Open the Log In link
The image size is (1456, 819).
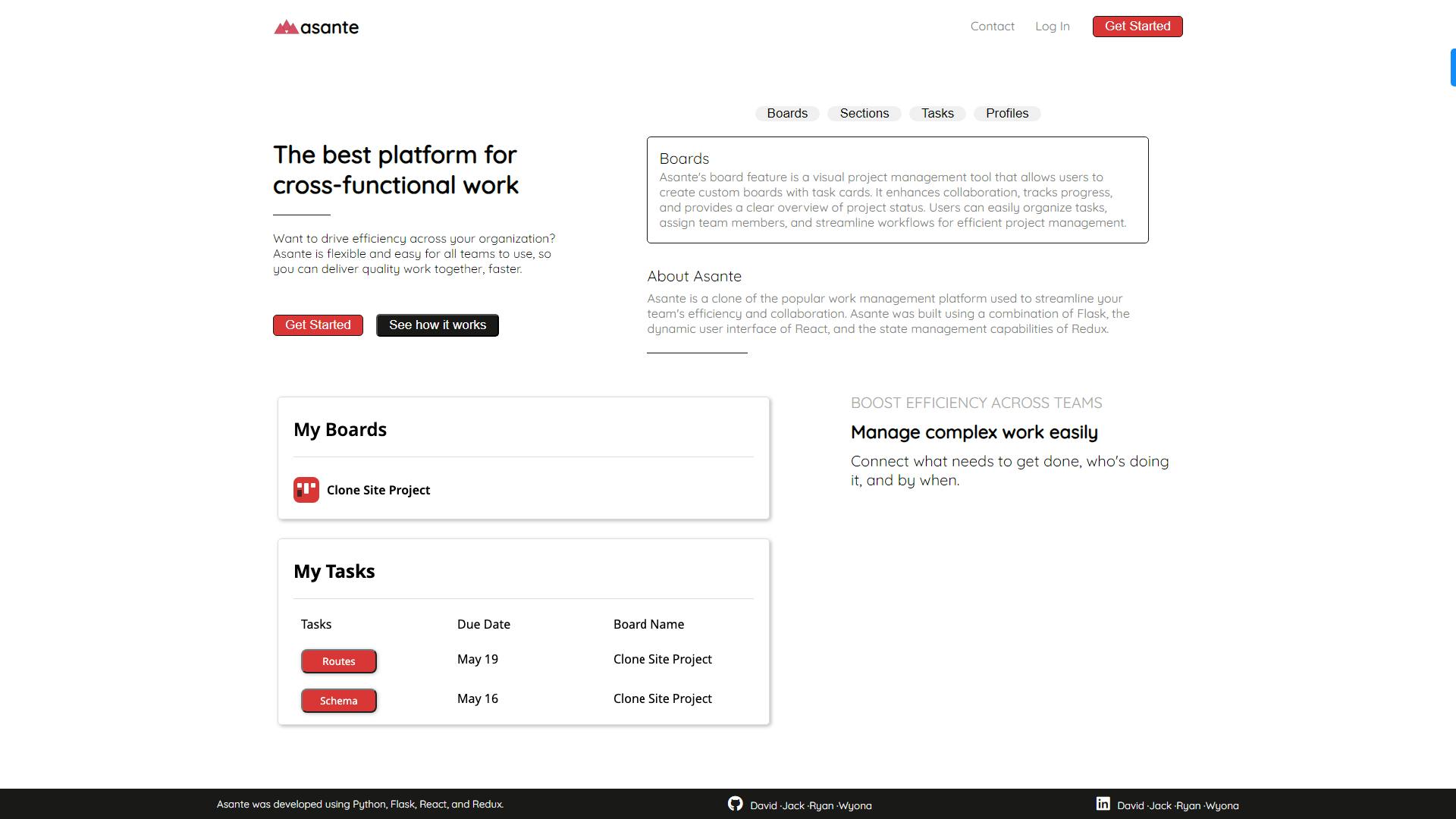coord(1052,27)
